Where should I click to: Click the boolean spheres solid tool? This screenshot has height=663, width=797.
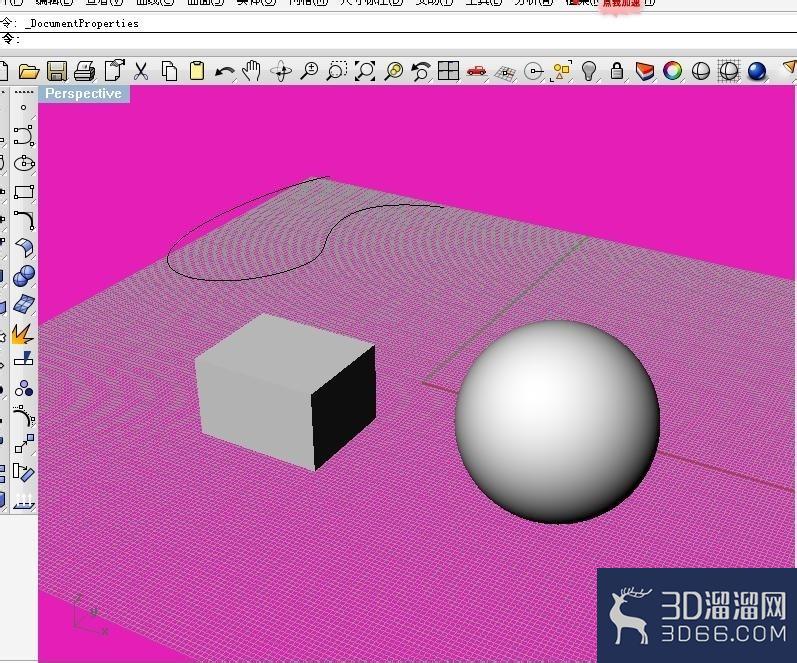[x=23, y=276]
